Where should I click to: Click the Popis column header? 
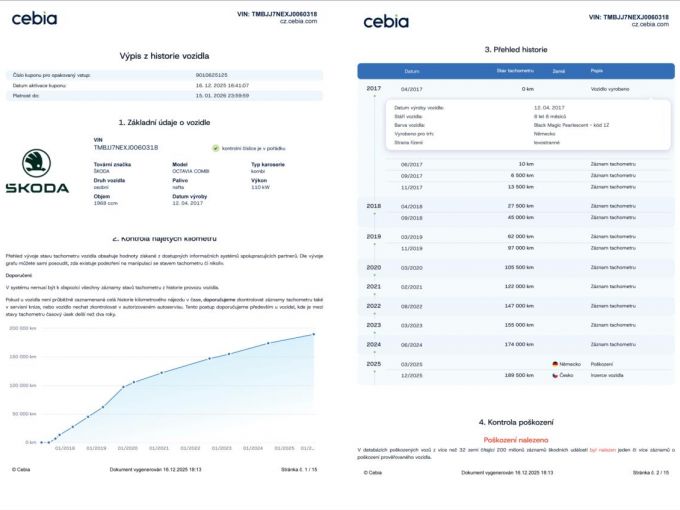[x=596, y=72]
